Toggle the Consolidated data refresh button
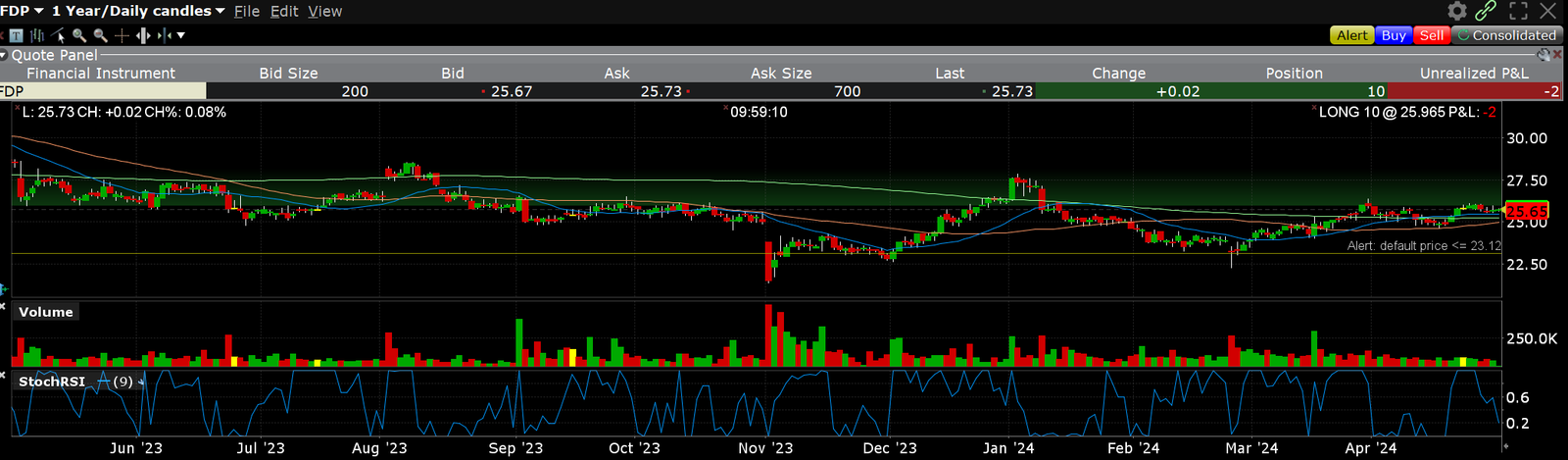 pos(1506,35)
